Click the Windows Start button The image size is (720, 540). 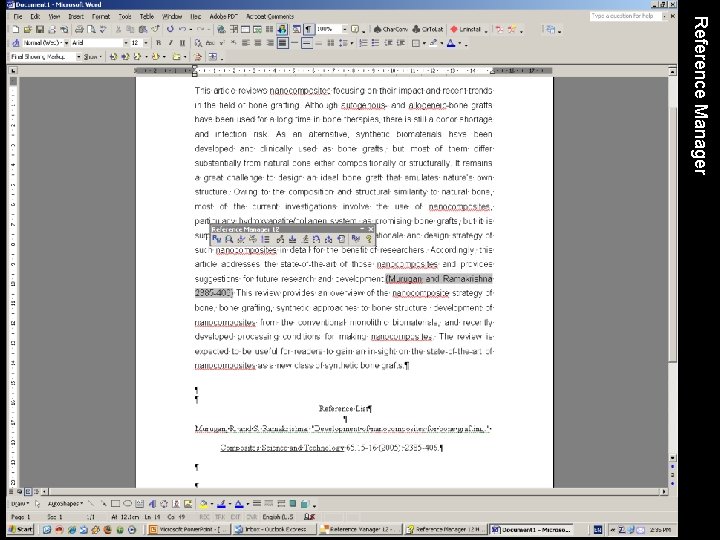[21, 529]
